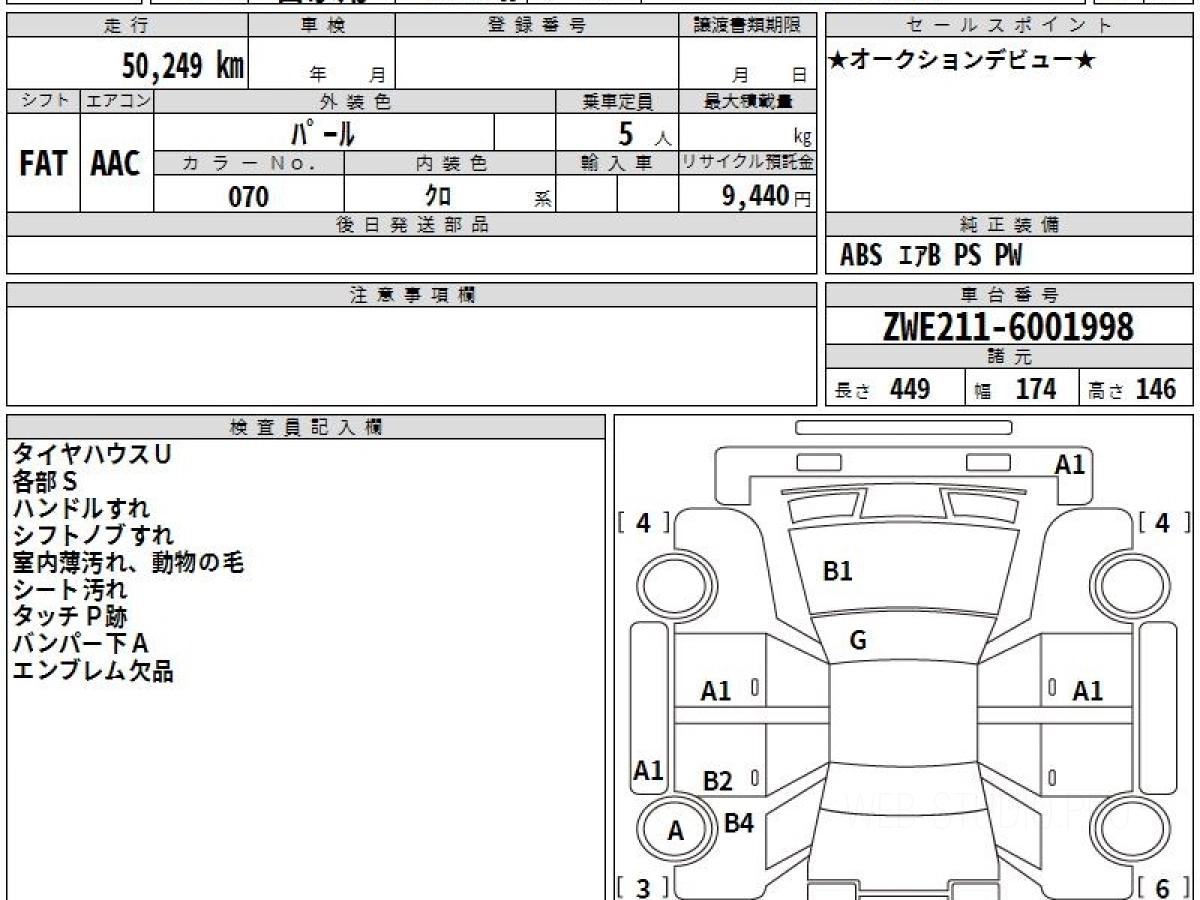Viewport: 1200px width, 900px height.
Task: Select the [ 3 ] tire rating
Action: (x=644, y=888)
